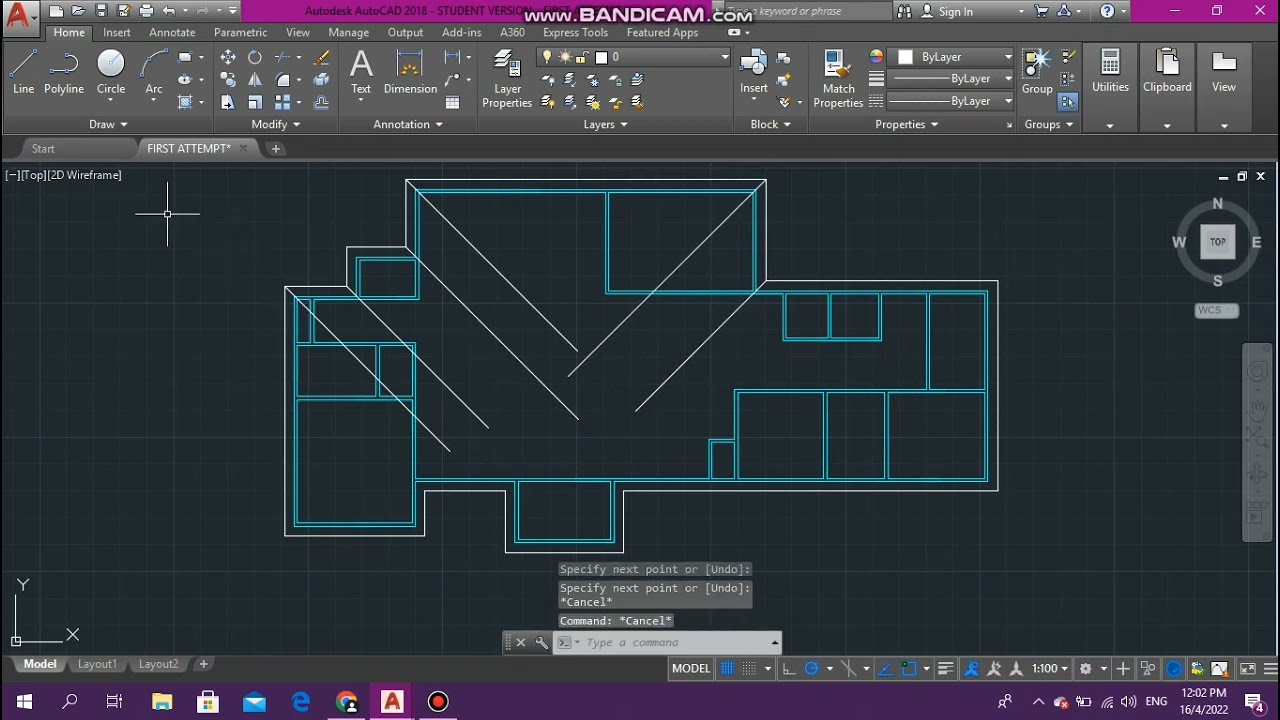Open Layer Properties manager
The image size is (1280, 720).
click(x=507, y=79)
